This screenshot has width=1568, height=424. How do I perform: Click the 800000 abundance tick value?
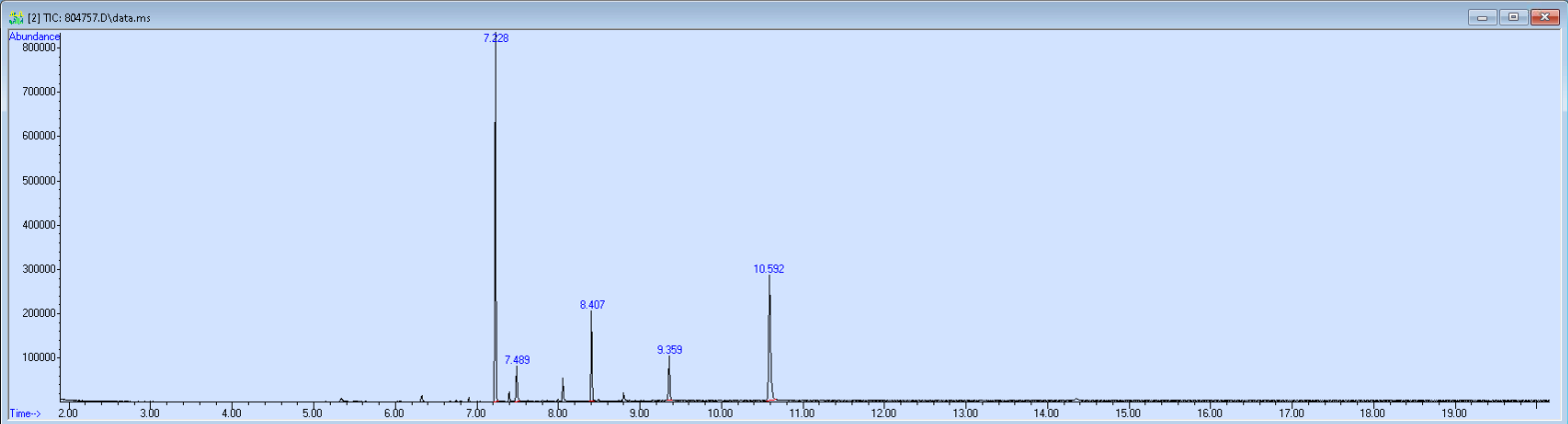click(x=38, y=47)
